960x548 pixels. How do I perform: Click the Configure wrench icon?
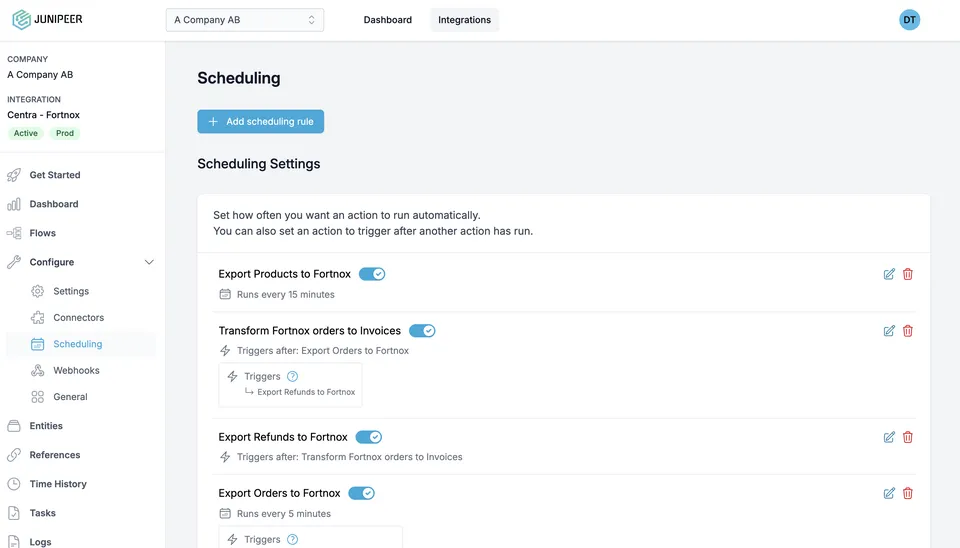coord(13,262)
